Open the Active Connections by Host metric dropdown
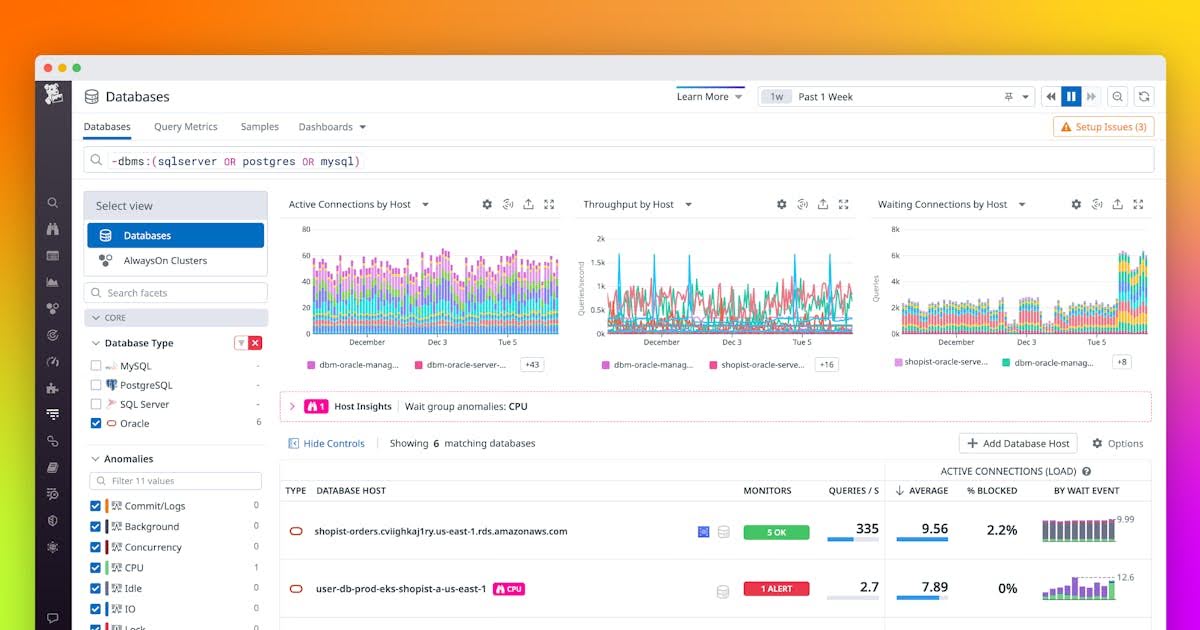This screenshot has width=1200, height=630. coord(424,204)
